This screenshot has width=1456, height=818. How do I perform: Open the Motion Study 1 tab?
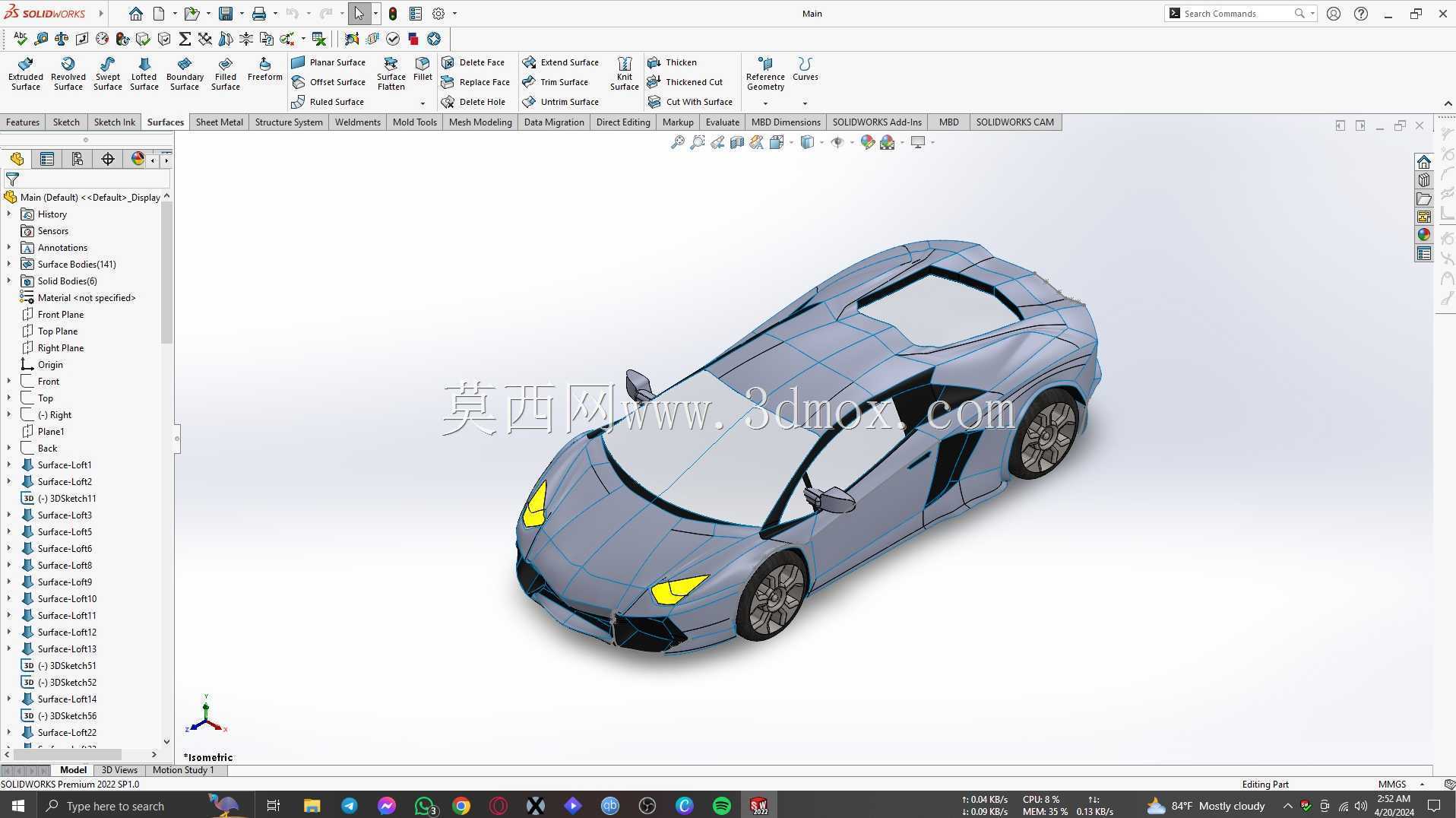(183, 770)
